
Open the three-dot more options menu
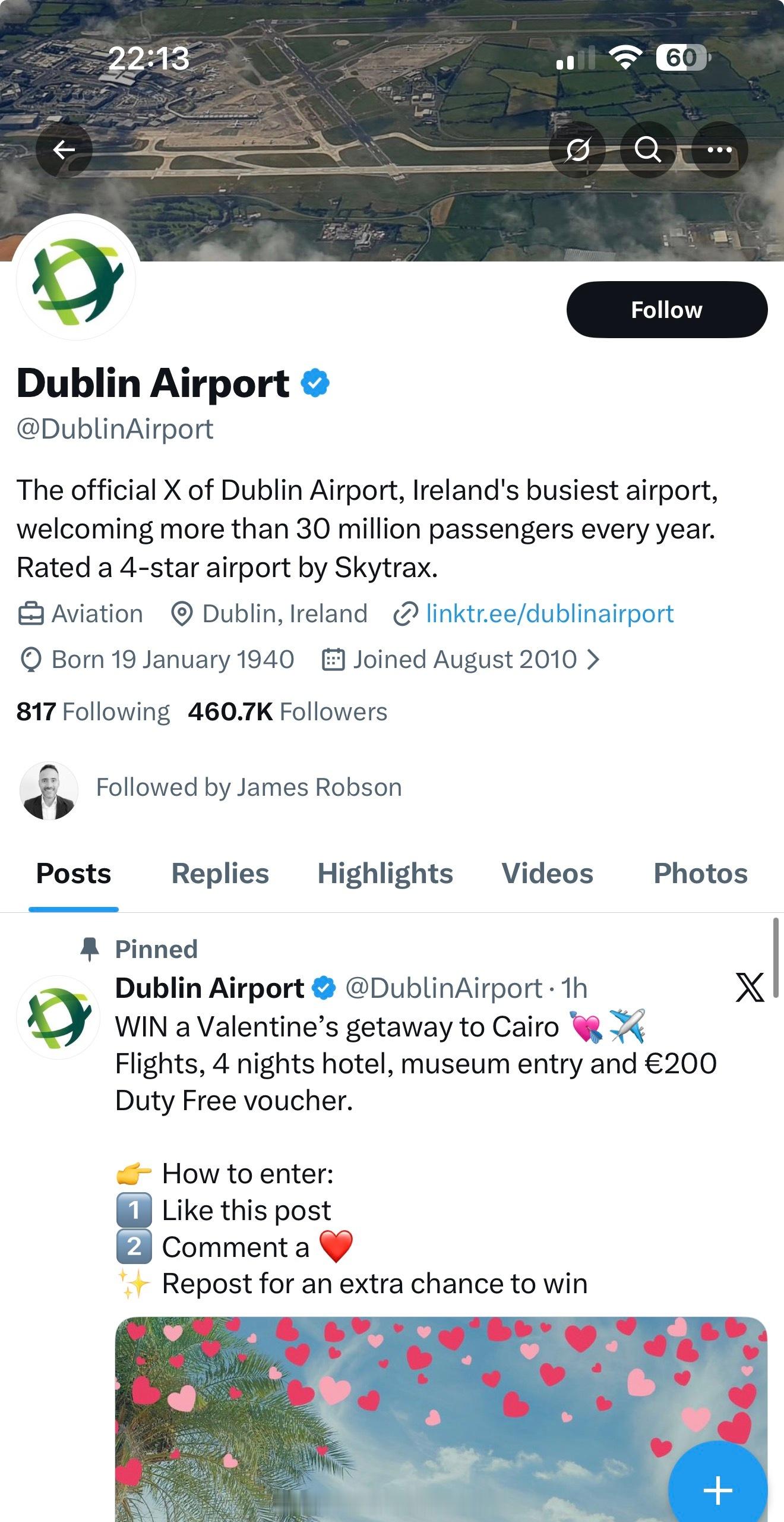pos(719,150)
